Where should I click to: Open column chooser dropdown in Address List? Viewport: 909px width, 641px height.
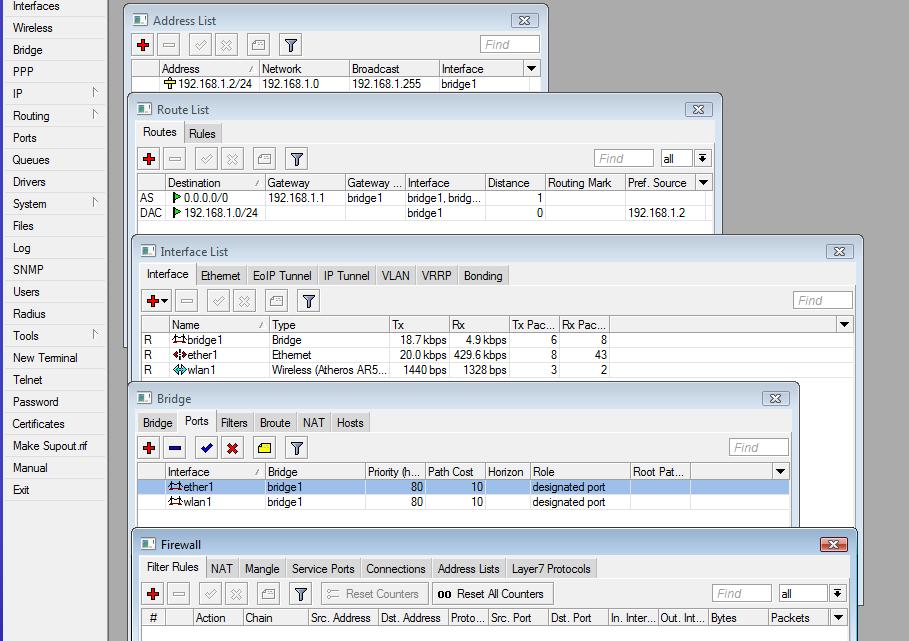coord(532,68)
